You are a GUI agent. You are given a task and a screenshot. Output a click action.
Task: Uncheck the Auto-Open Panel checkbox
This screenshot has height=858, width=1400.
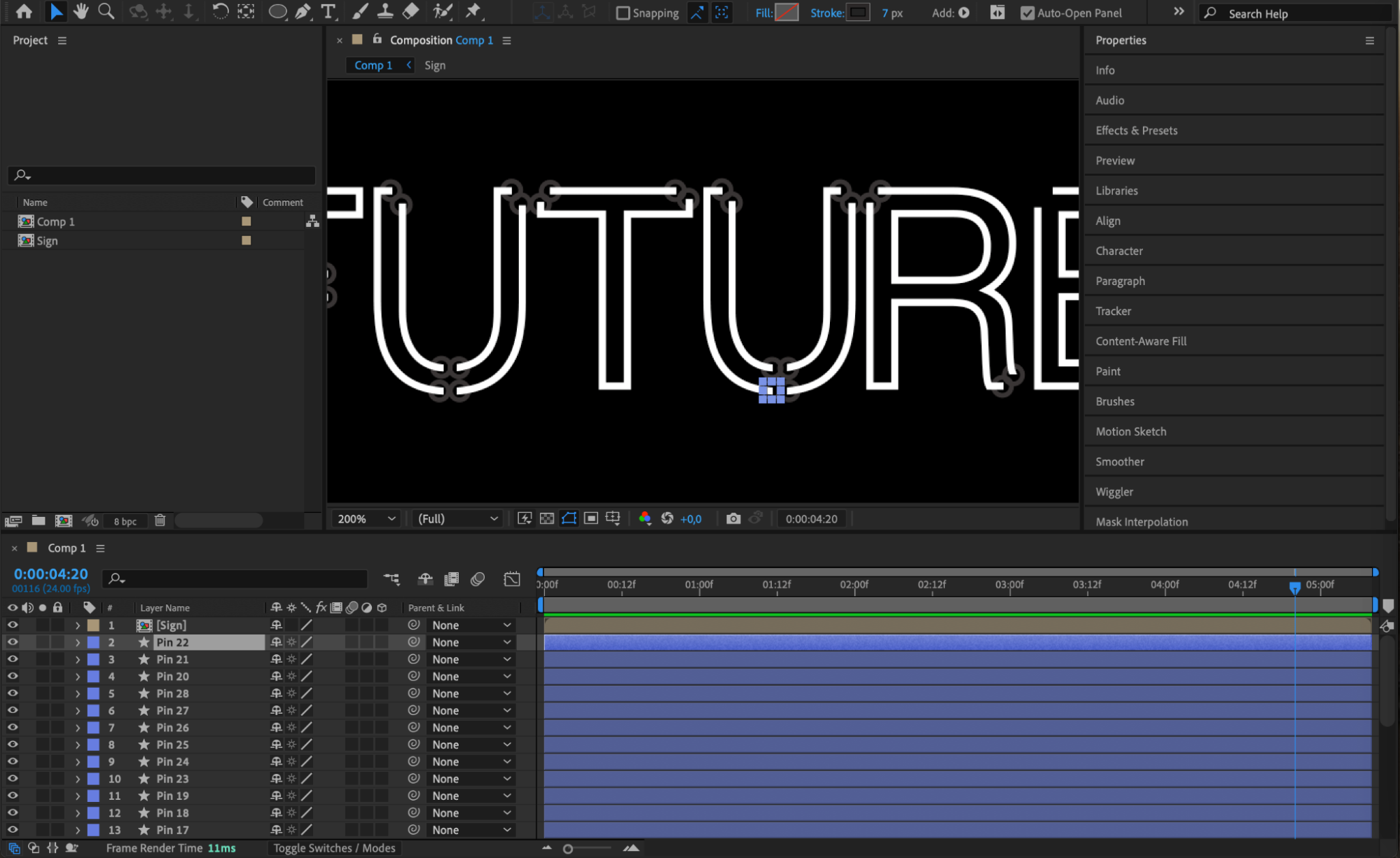pos(1027,13)
